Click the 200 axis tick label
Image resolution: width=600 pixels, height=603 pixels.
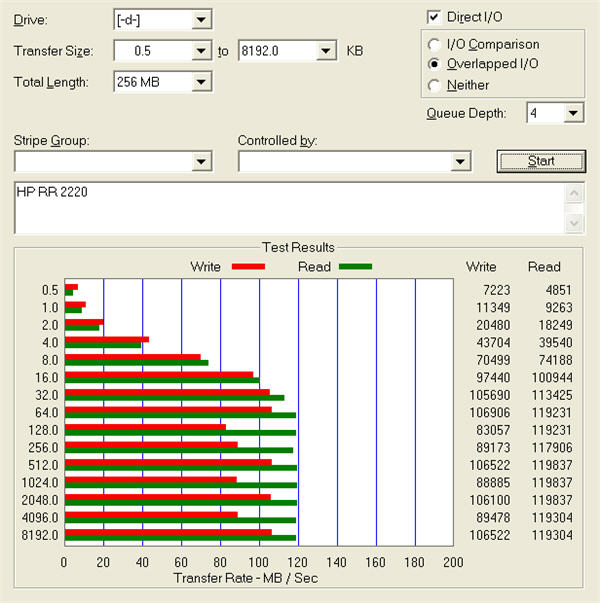tap(453, 562)
